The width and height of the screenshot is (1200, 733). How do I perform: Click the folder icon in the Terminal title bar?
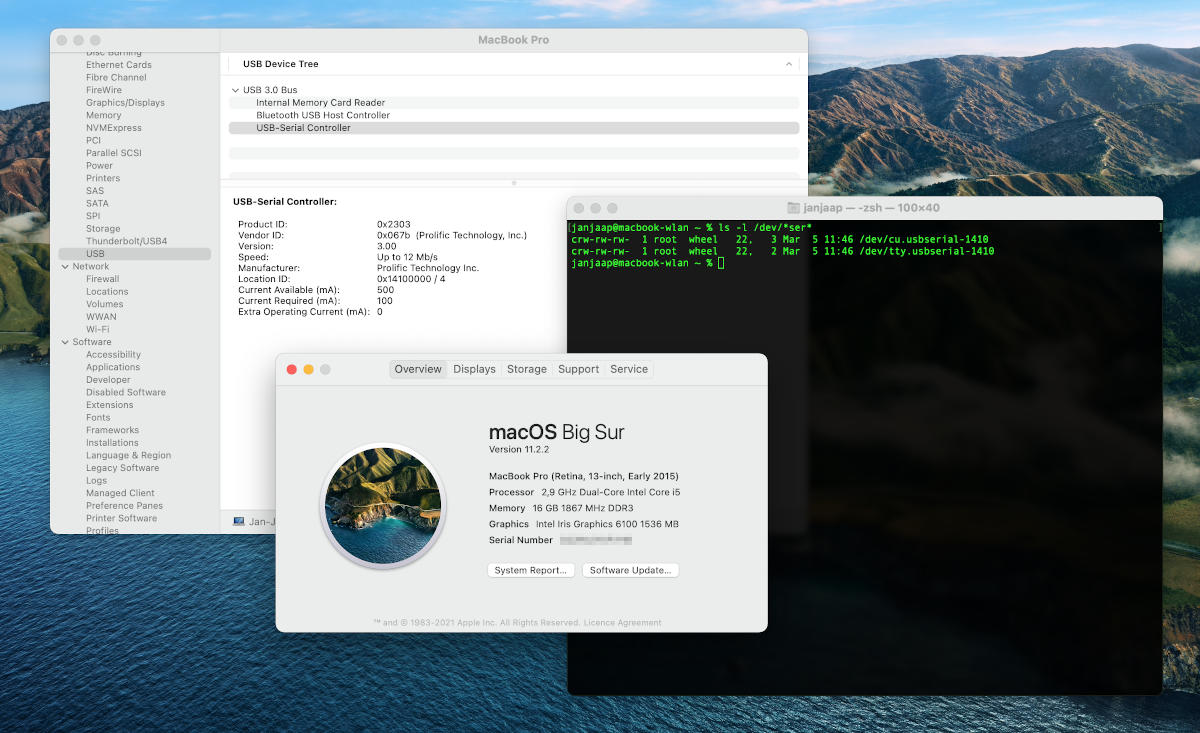pyautogui.click(x=794, y=208)
